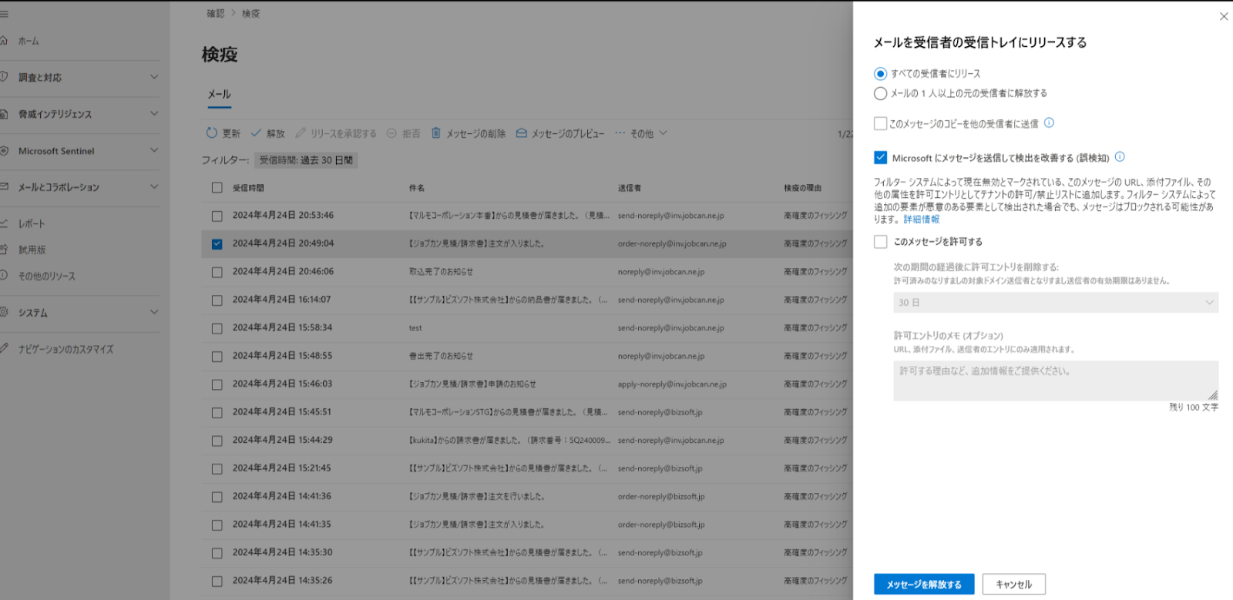Close the release panel with X icon
1233x600 pixels.
[x=1223, y=17]
